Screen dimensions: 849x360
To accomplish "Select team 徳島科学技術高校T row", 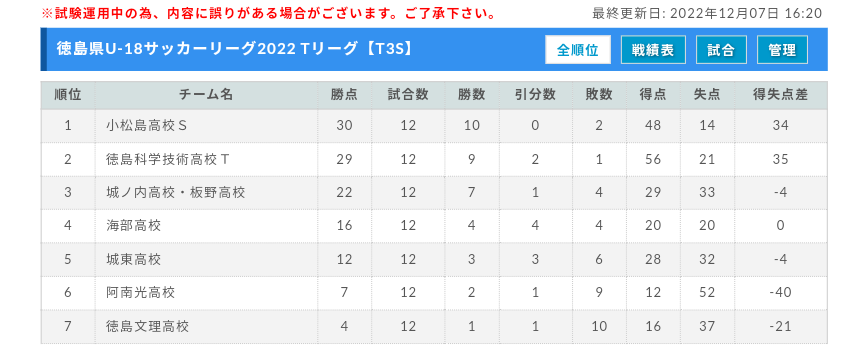I will pos(434,159).
